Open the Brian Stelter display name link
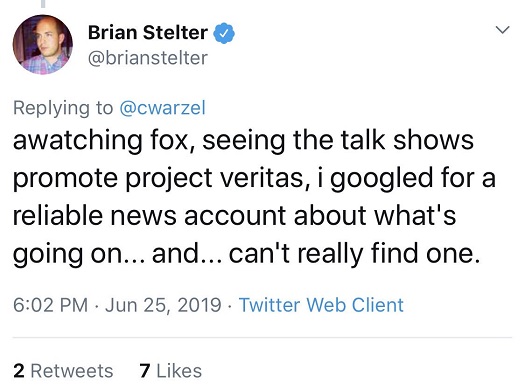Screen dimensions: 525x391 coord(148,32)
